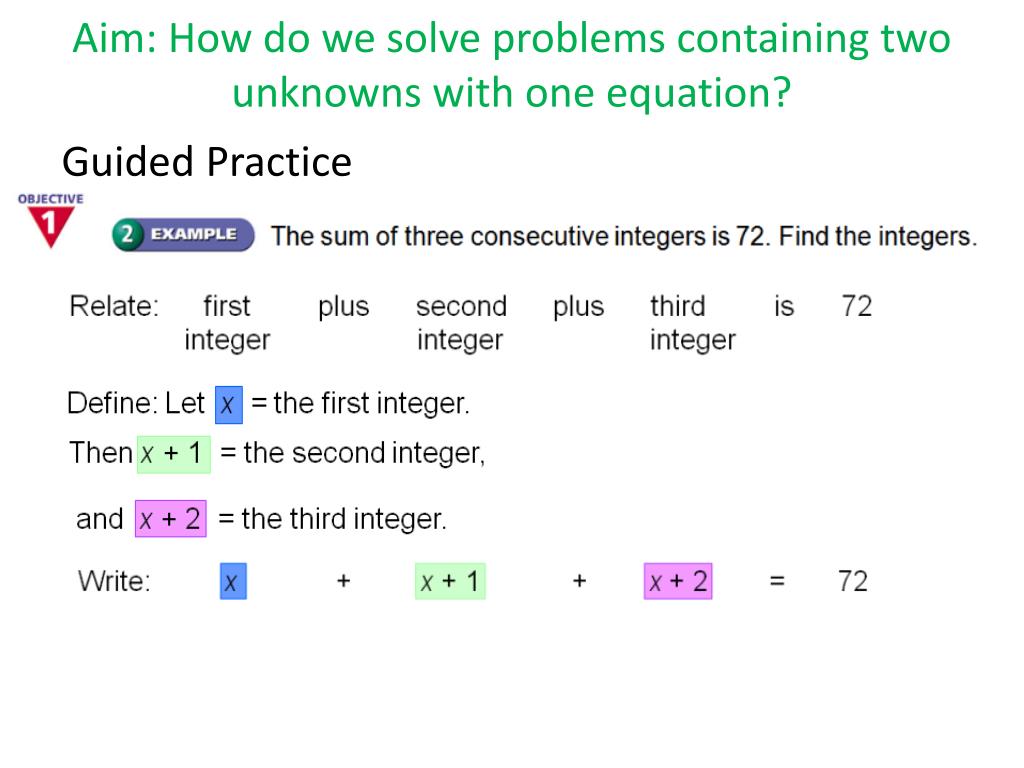Click the pink x + 2 box after and
Screen dimensions: 1024x768
[171, 519]
